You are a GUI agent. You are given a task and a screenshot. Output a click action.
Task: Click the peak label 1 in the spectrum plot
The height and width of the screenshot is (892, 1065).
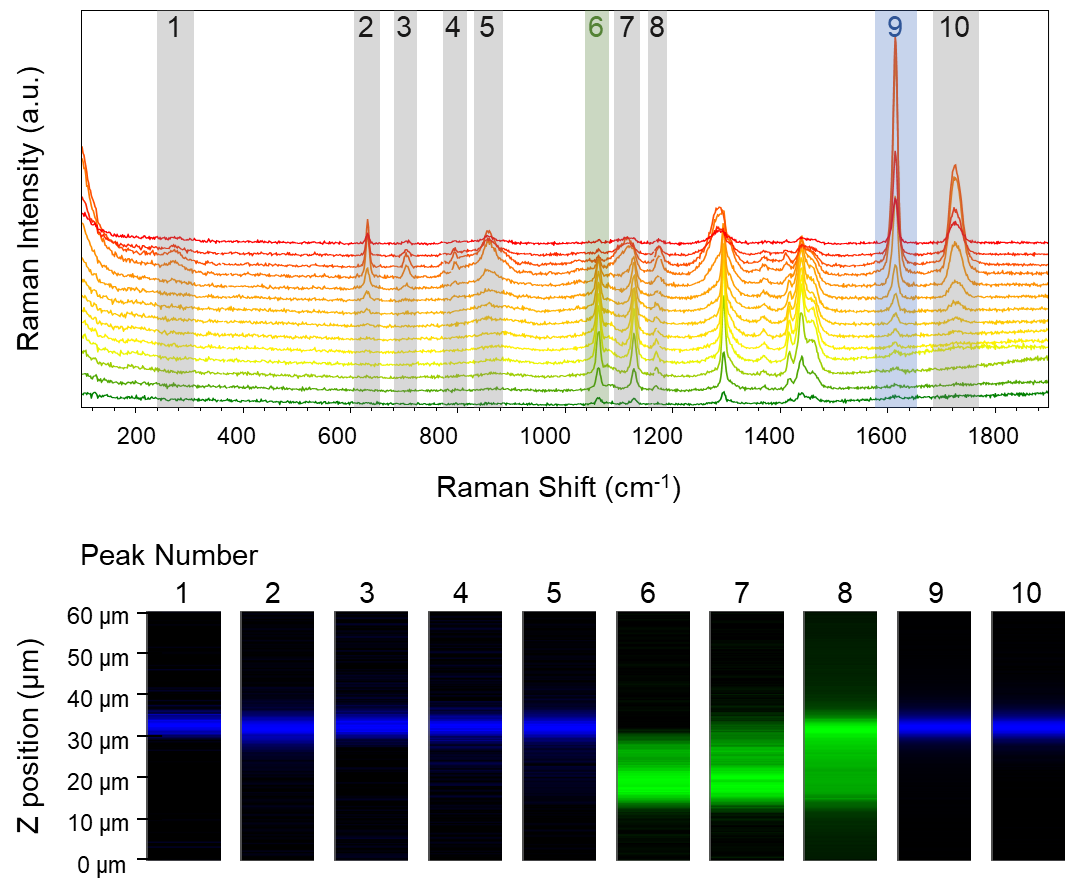pyautogui.click(x=175, y=27)
